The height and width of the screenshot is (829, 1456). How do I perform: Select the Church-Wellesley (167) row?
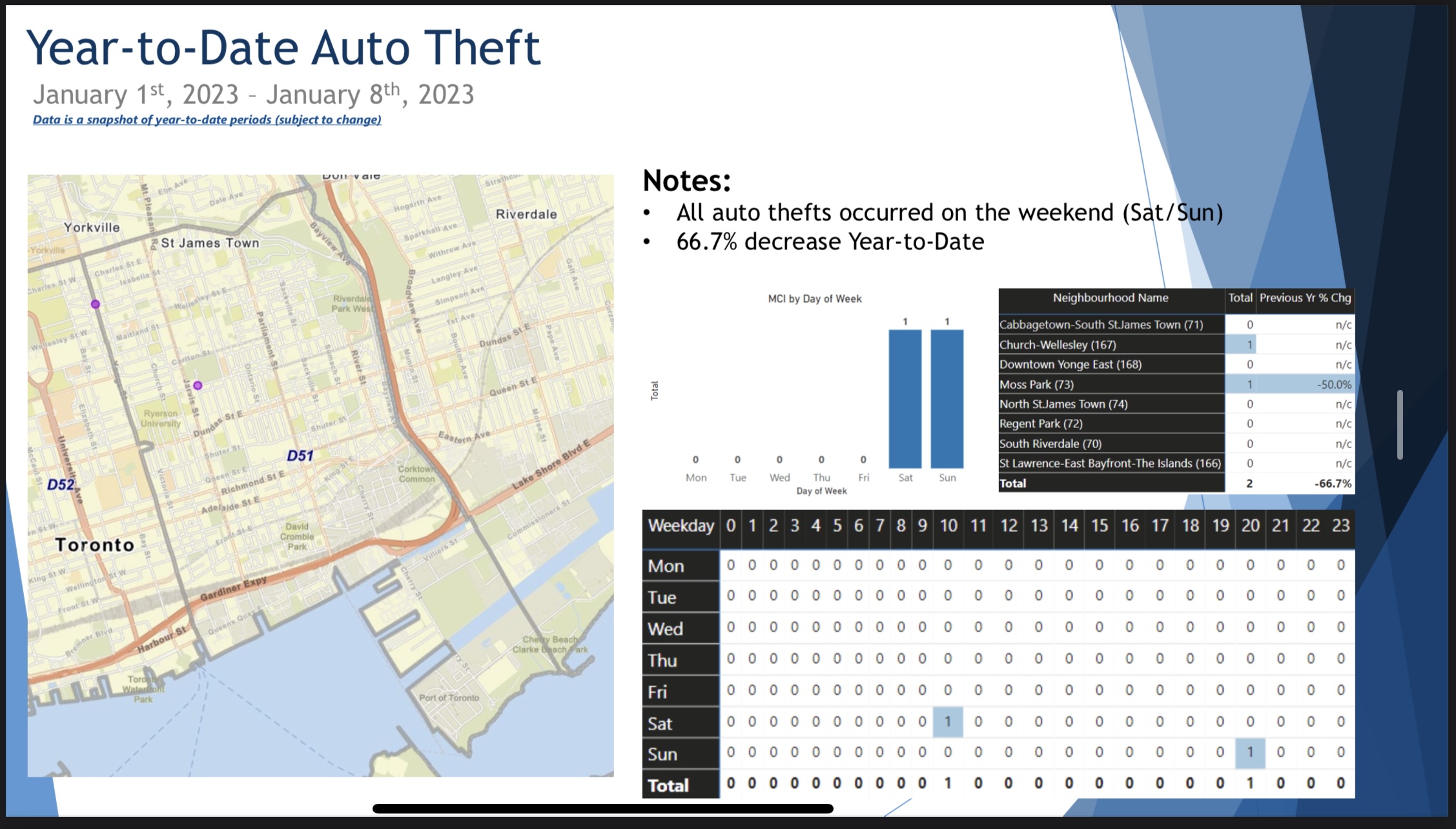[1176, 345]
